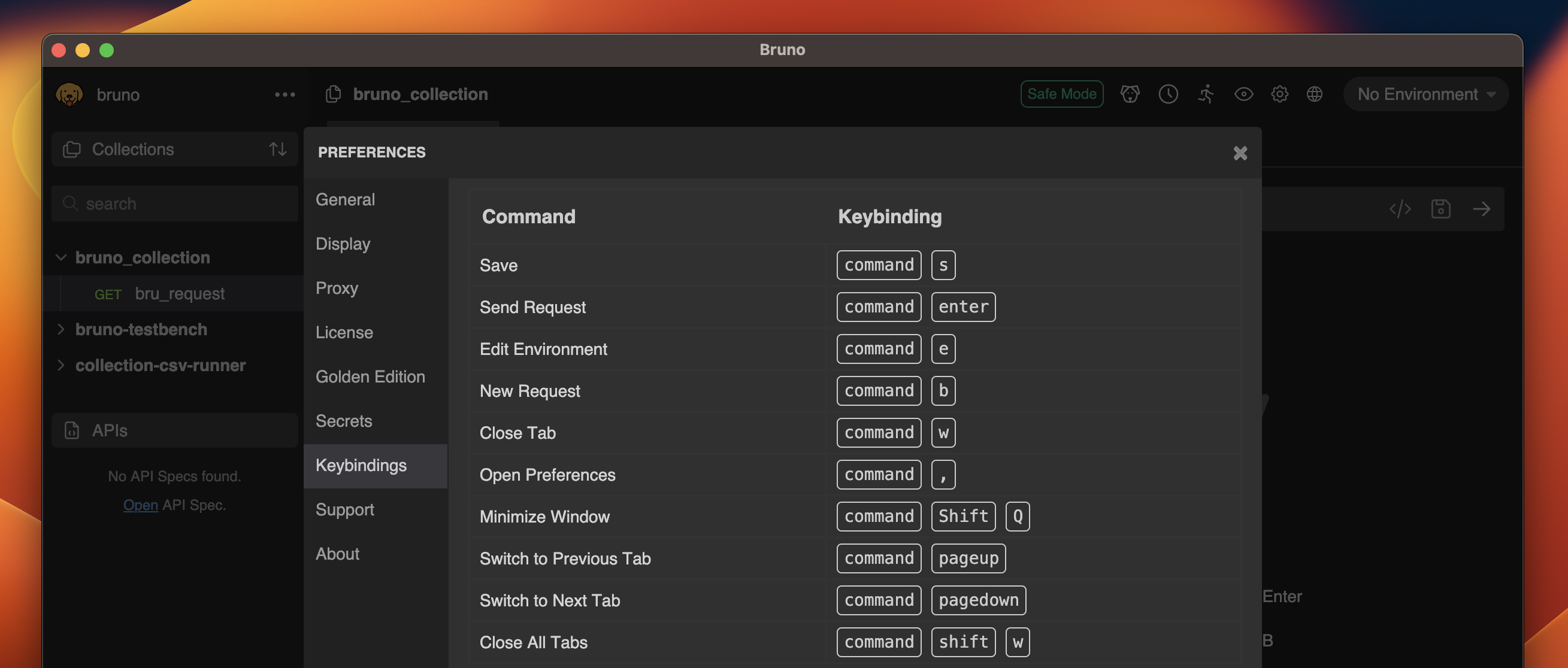Click the sort collections icon
Image resolution: width=1568 pixels, height=668 pixels.
tap(278, 149)
